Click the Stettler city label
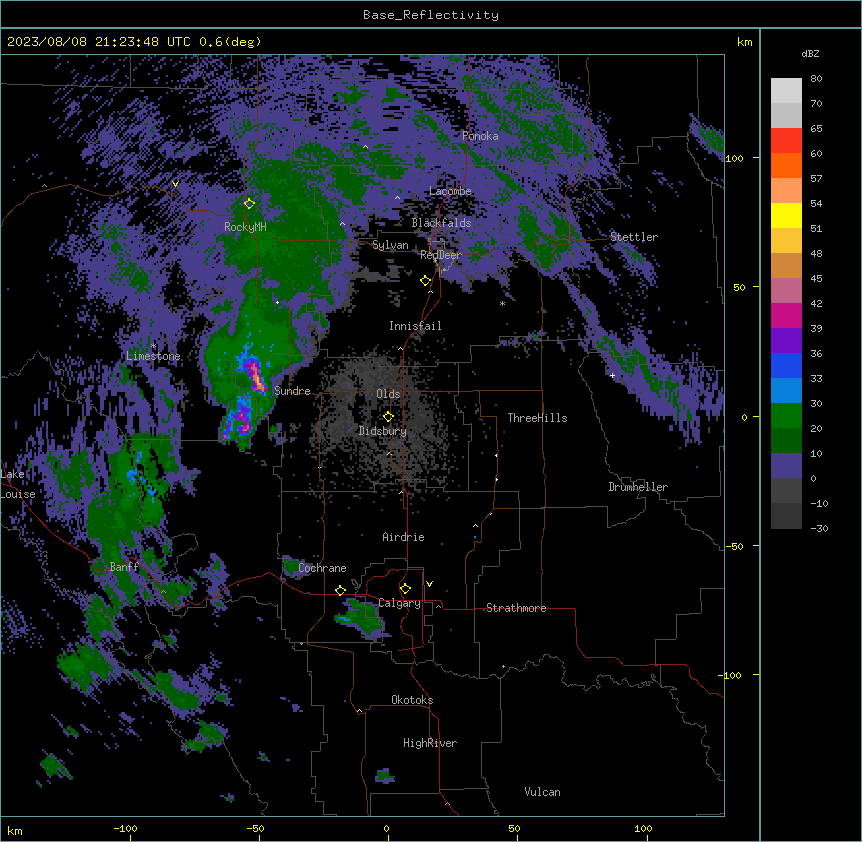Screen dimensions: 862x842 [x=634, y=237]
